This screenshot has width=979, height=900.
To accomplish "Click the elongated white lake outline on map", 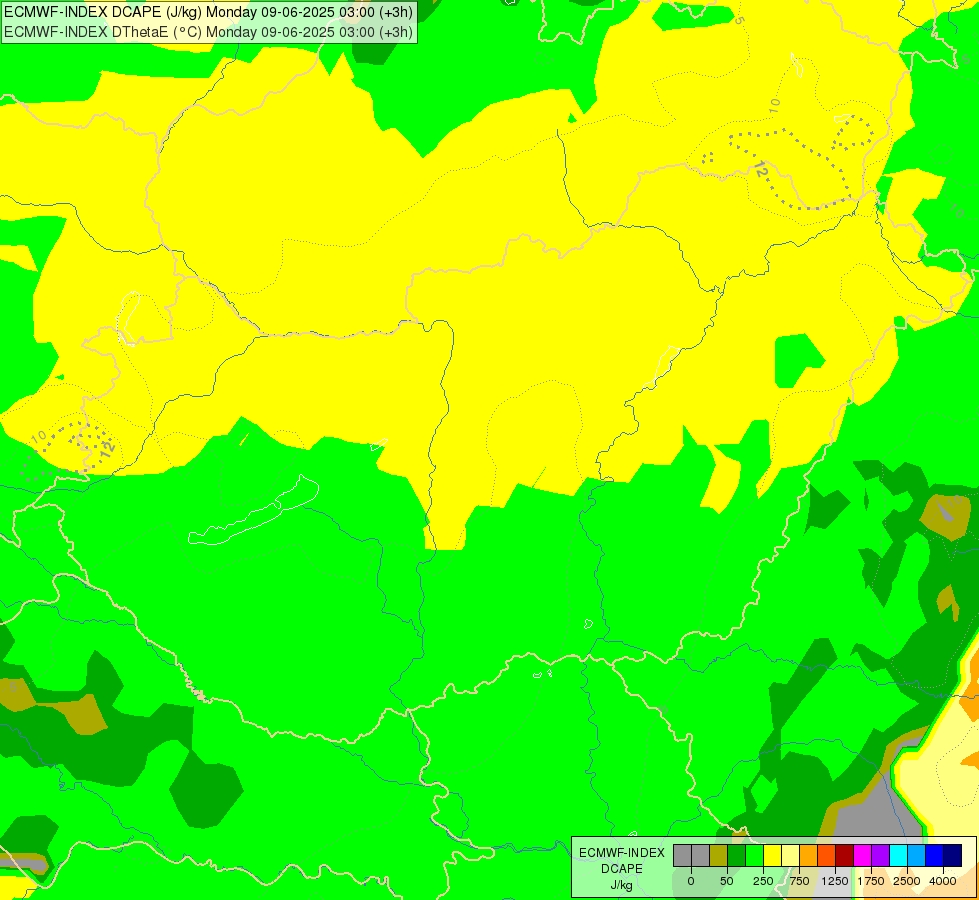I will coord(253,510).
